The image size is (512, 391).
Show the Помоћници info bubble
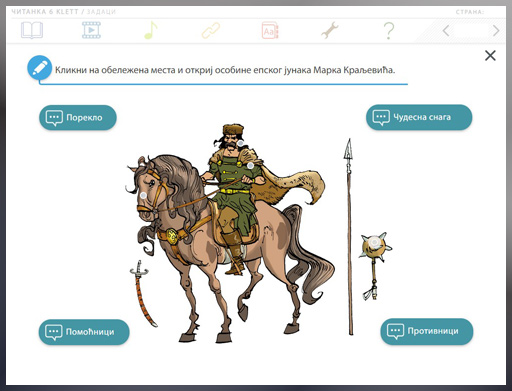pos(84,332)
